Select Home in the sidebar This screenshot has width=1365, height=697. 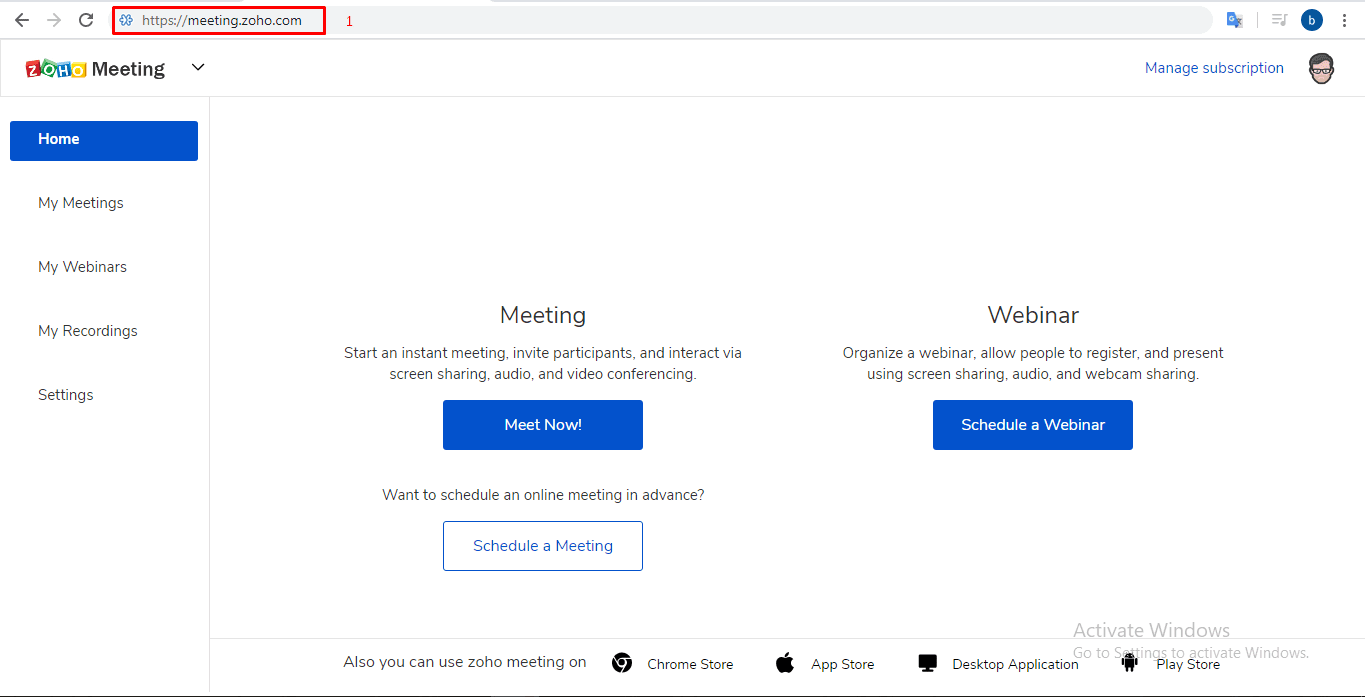coord(104,140)
